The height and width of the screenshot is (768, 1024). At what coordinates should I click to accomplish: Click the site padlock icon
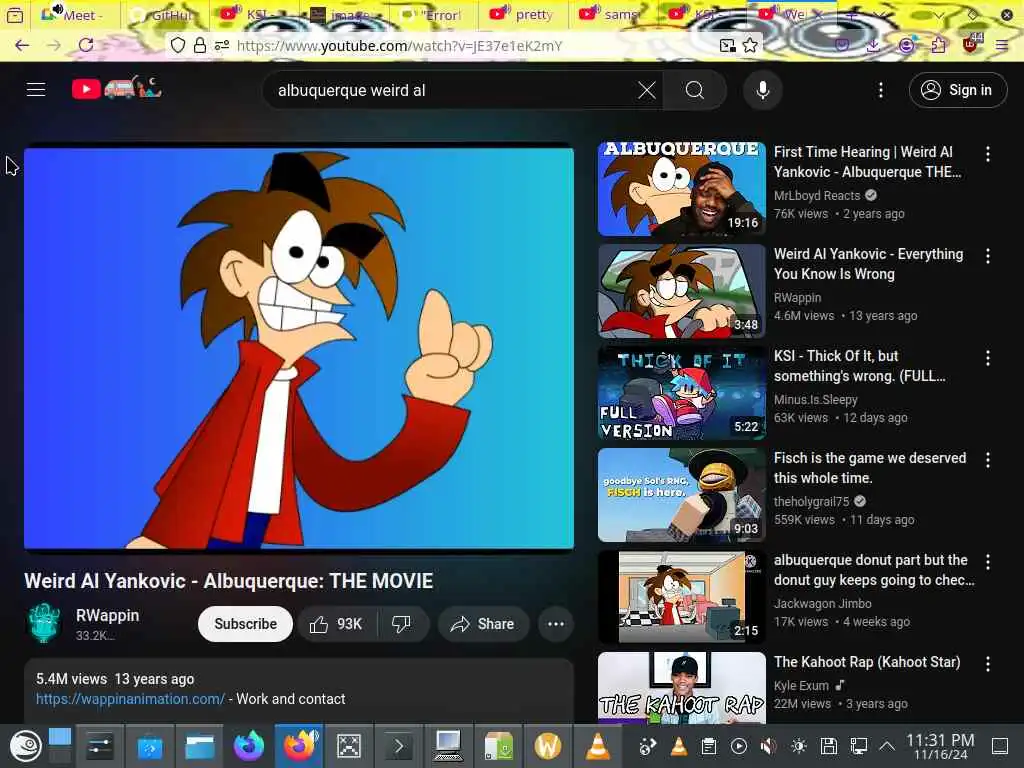point(200,45)
